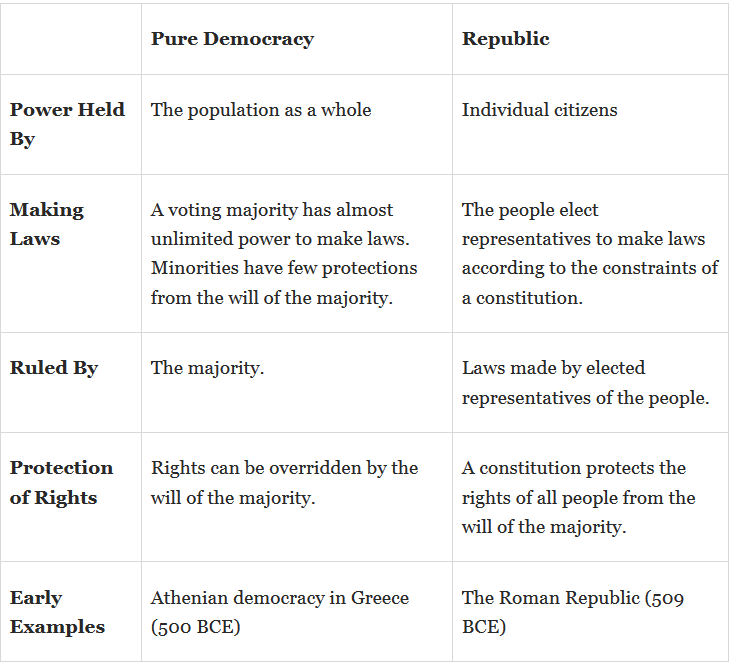This screenshot has height=662, width=732.
Task: Click the "Pure Democracy" column header
Action: point(232,39)
